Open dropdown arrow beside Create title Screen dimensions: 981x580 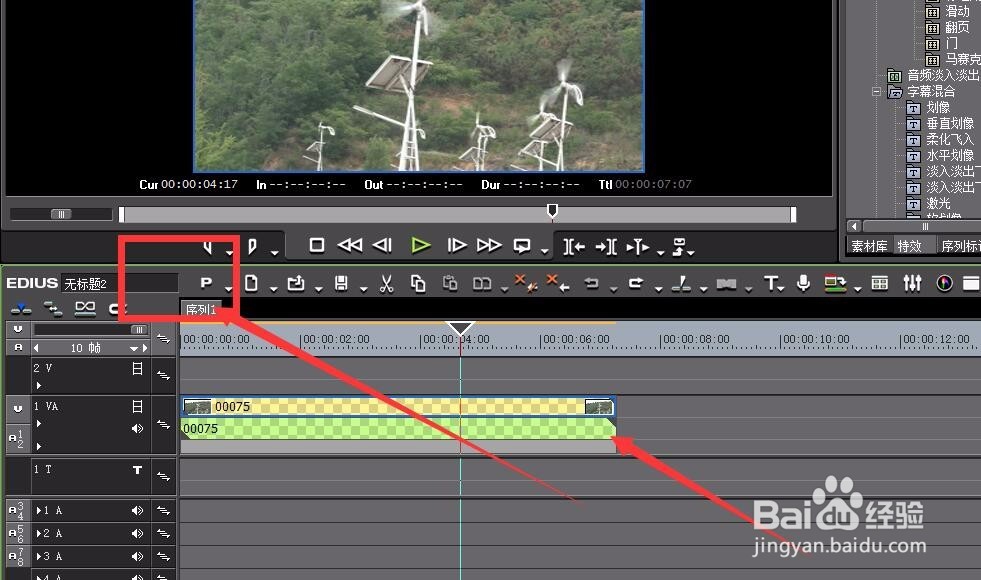click(782, 288)
